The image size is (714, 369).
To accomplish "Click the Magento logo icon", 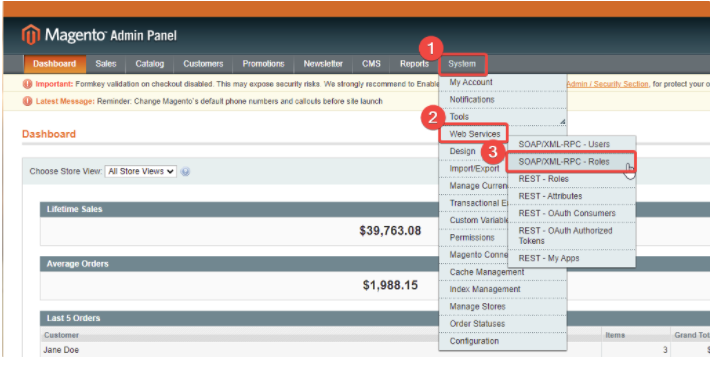I will (x=31, y=35).
